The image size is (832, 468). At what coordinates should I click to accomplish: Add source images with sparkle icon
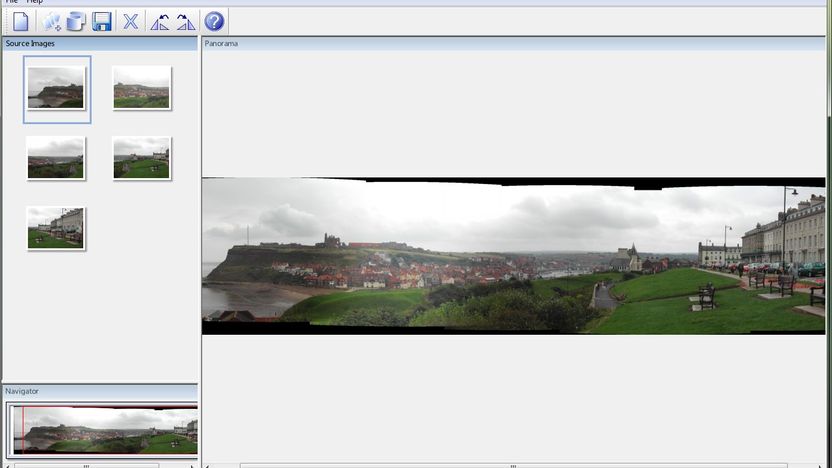51,22
